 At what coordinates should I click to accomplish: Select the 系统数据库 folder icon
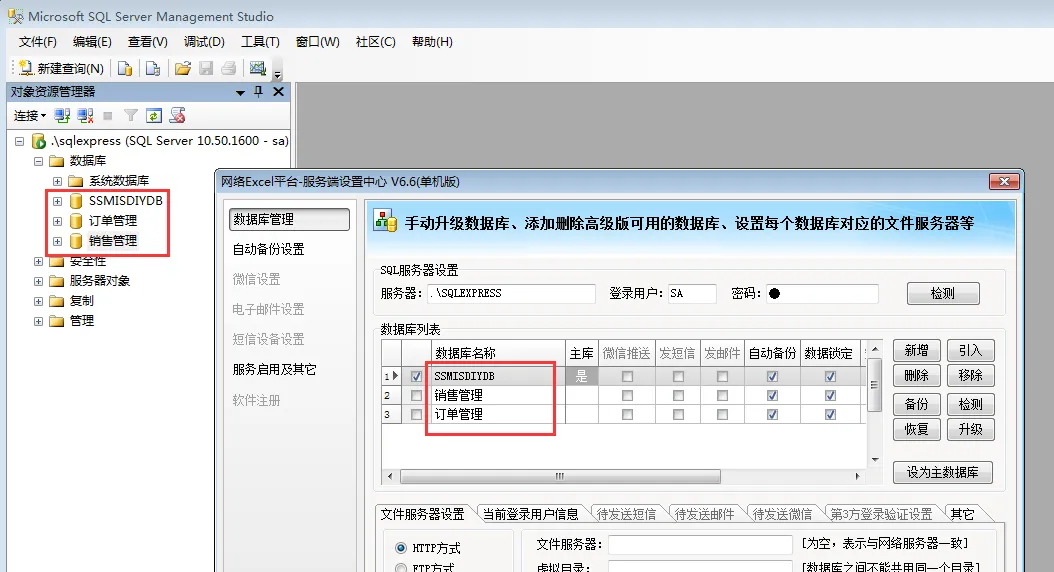[76, 181]
